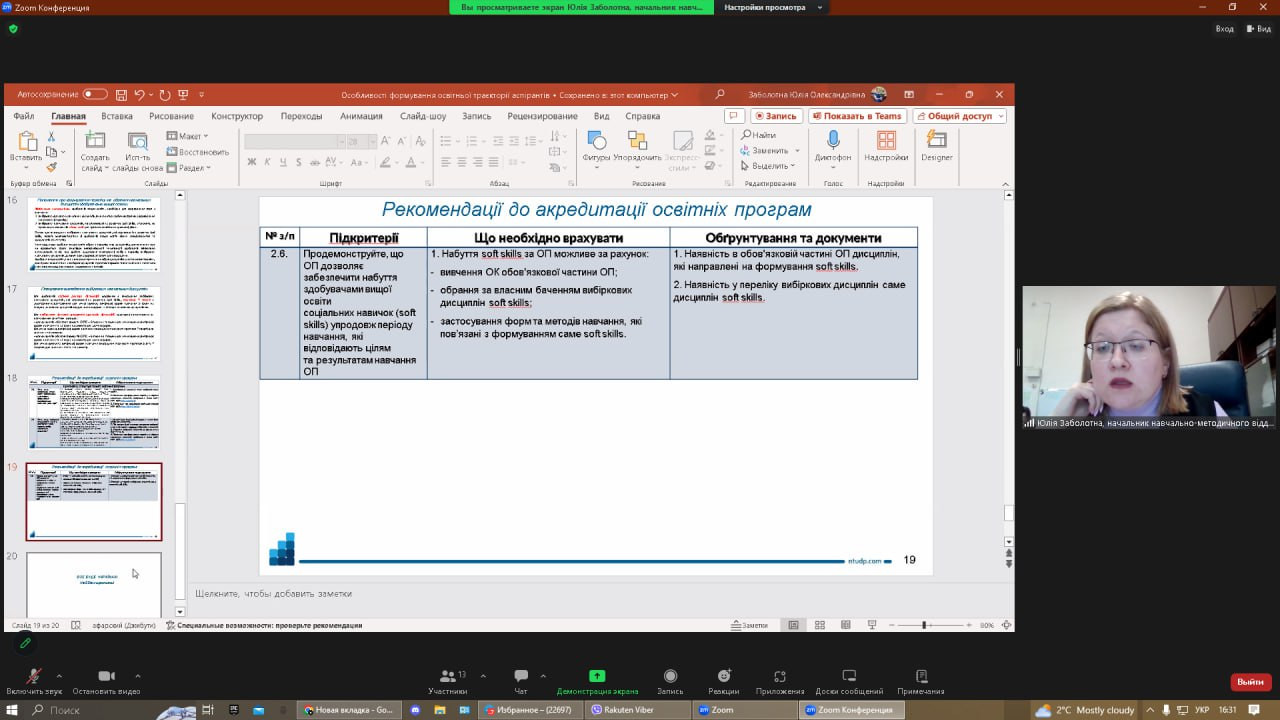Click the Zoom Reactions icon
1280x720 pixels.
pyautogui.click(x=723, y=677)
